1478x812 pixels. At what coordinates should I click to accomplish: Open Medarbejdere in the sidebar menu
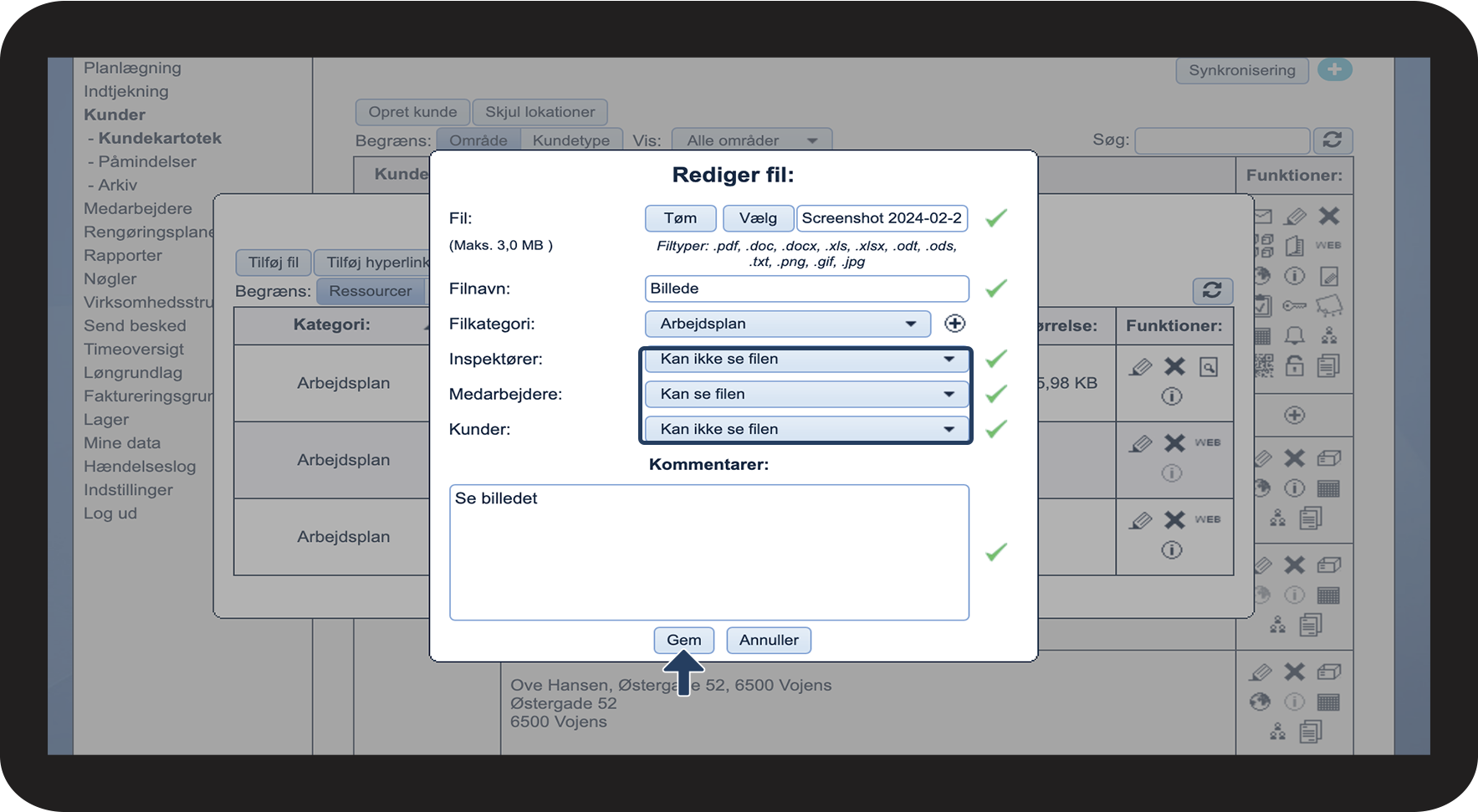point(138,208)
